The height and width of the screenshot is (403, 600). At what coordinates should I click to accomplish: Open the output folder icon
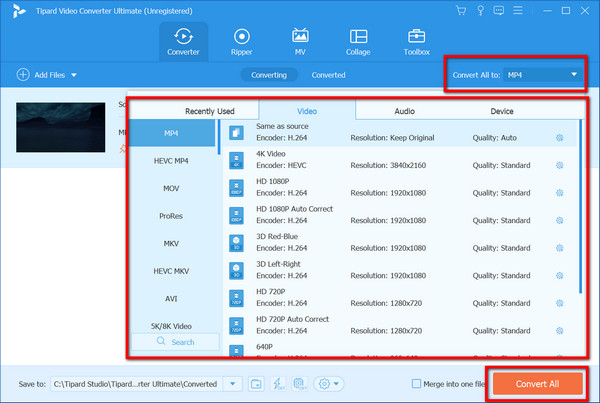(x=256, y=384)
